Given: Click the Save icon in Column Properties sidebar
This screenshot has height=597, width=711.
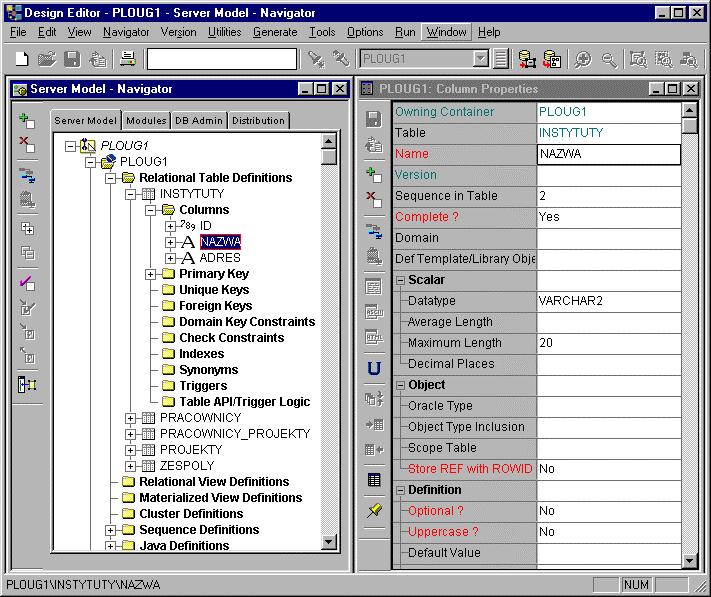Looking at the screenshot, I should coord(374,119).
